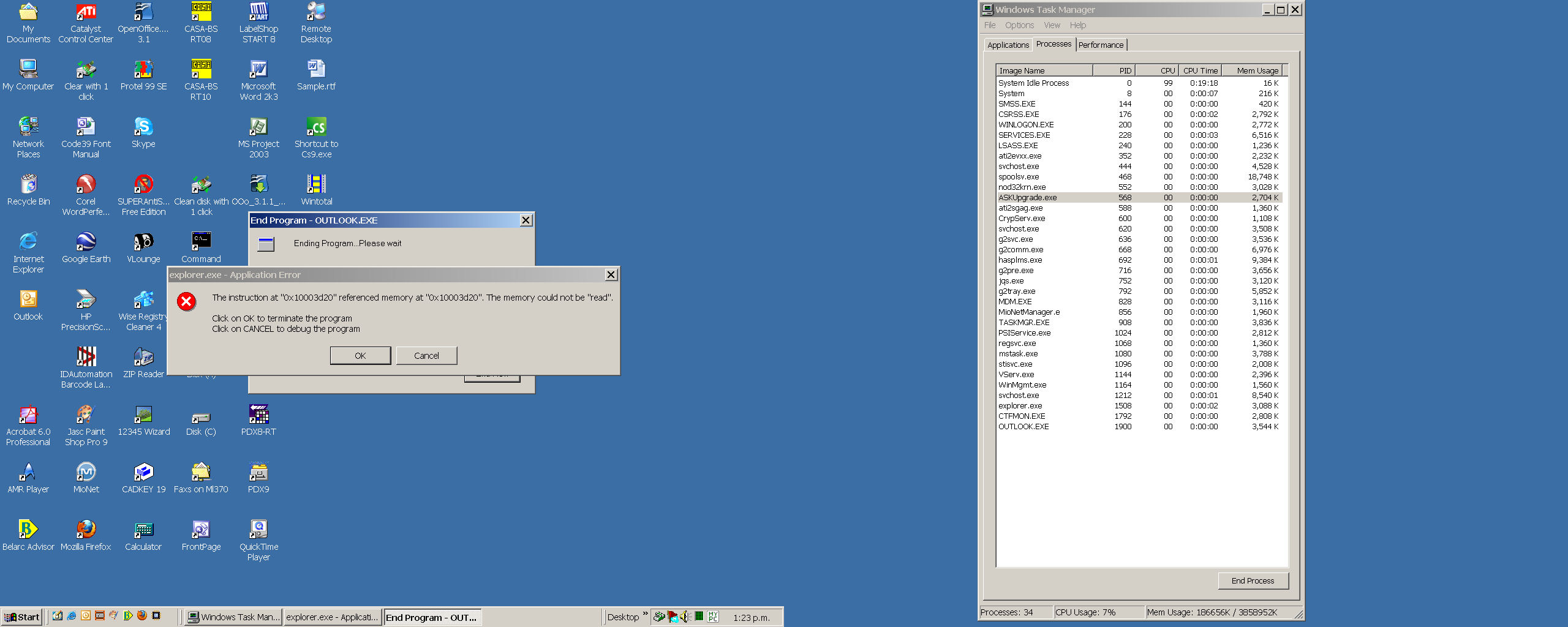Click the Internet Explorer quick launch icon
Screen dimensions: 1568x627
[72, 615]
